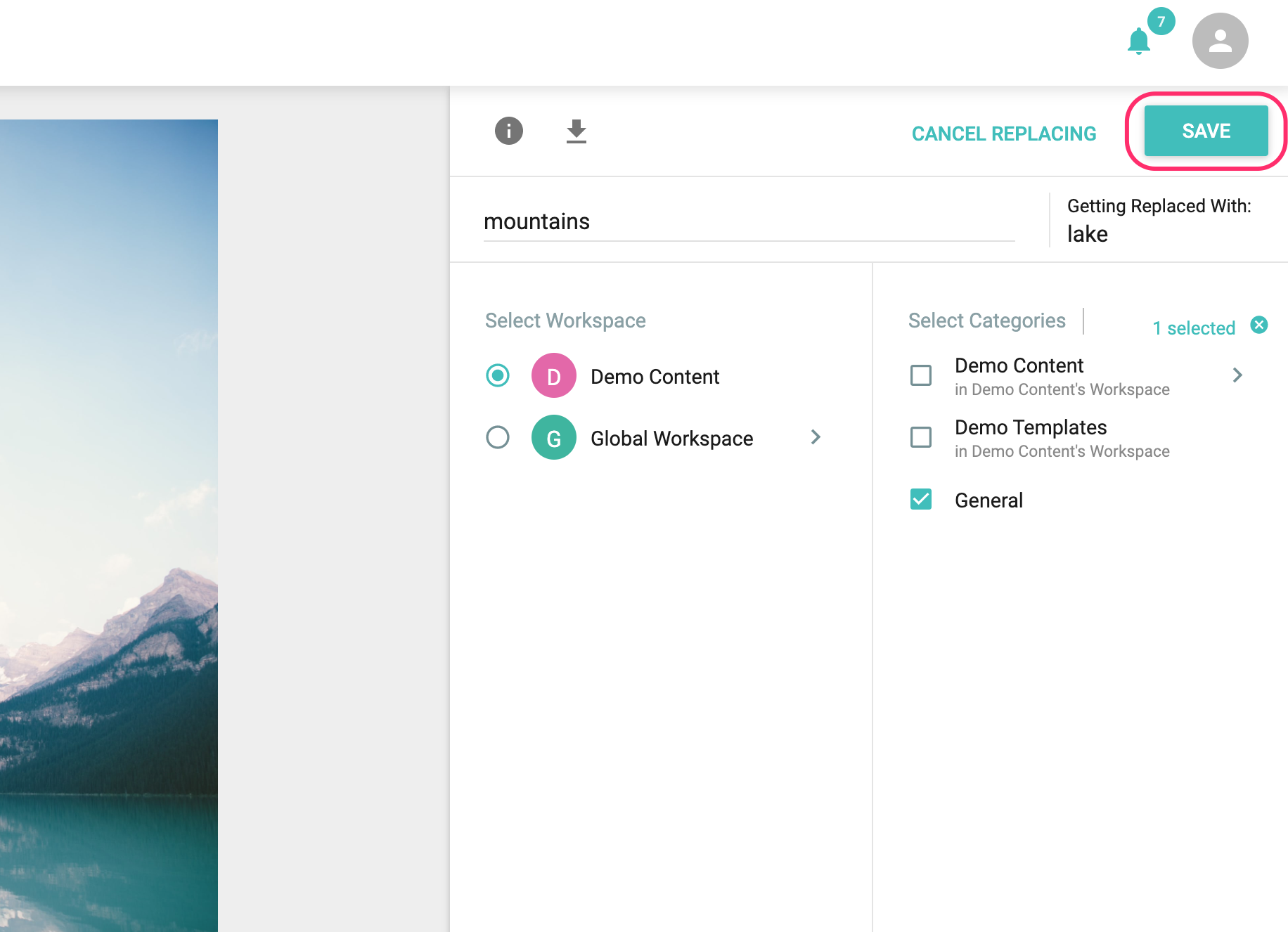This screenshot has width=1288, height=932.
Task: Open the notifications bell
Action: pyautogui.click(x=1138, y=41)
